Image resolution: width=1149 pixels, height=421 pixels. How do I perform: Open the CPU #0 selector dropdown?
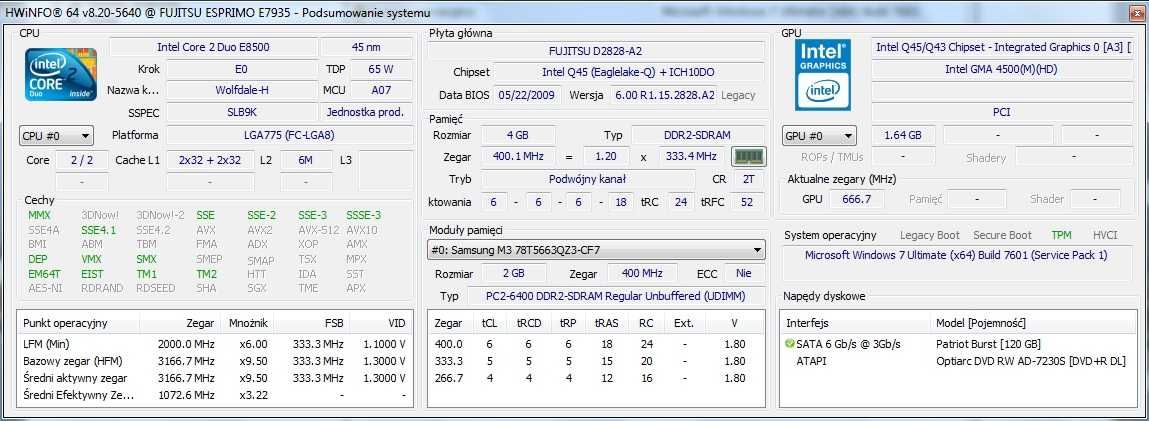tap(57, 136)
